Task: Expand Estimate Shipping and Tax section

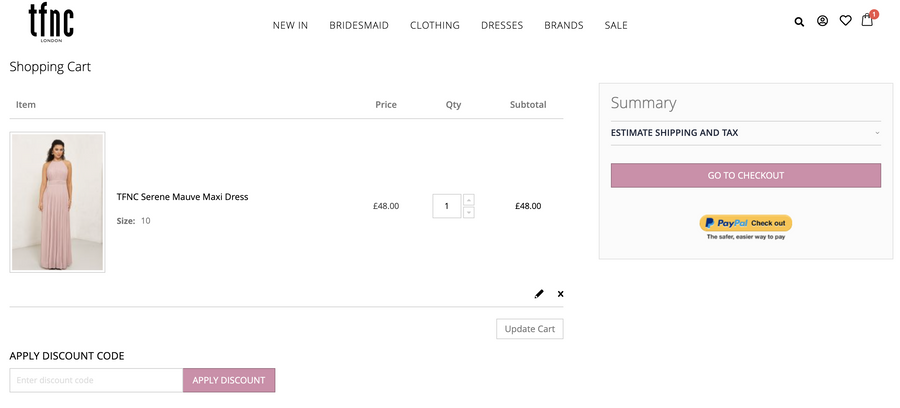Action: [x=745, y=133]
